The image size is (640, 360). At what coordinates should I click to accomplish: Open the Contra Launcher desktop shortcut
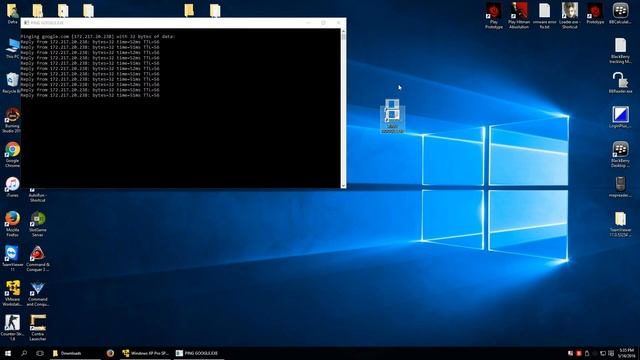[x=38, y=328]
